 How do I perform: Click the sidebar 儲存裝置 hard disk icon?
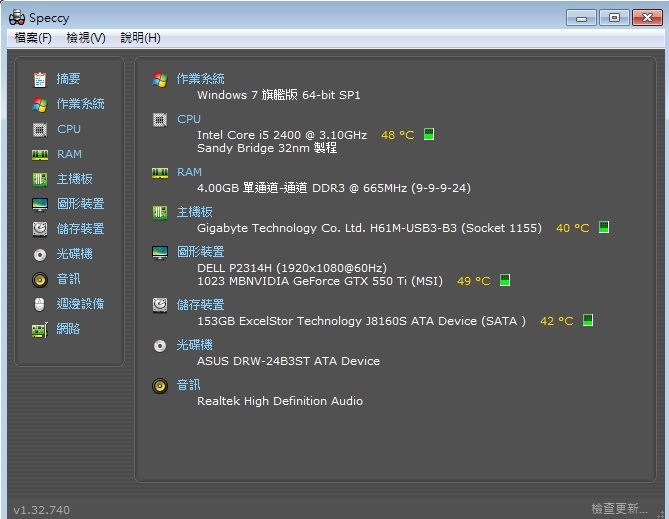[40, 229]
